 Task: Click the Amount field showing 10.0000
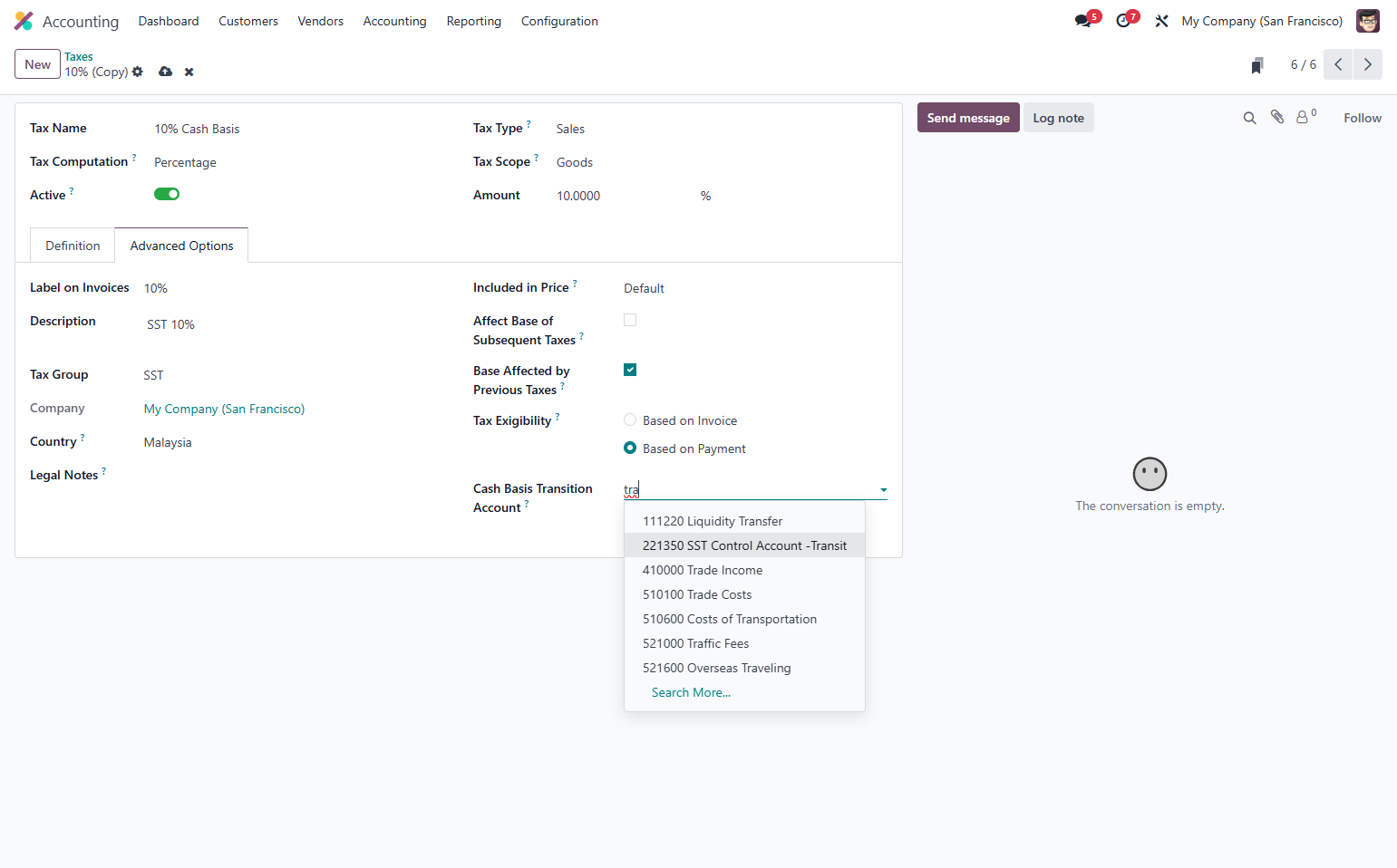(x=624, y=196)
